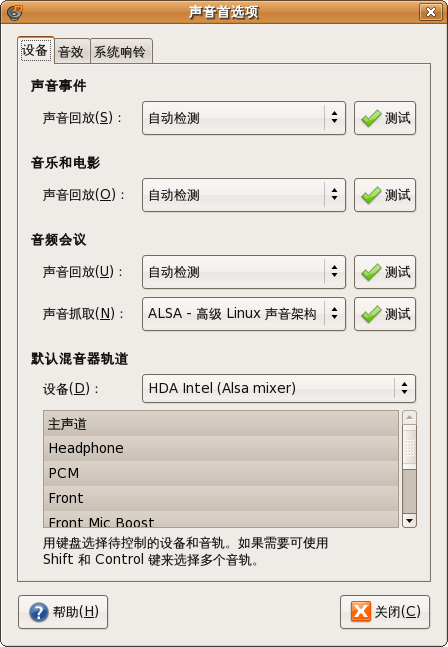This screenshot has width=448, height=647.
Task: Open the 声音回放(U) audio conference dropdown
Action: click(244, 272)
